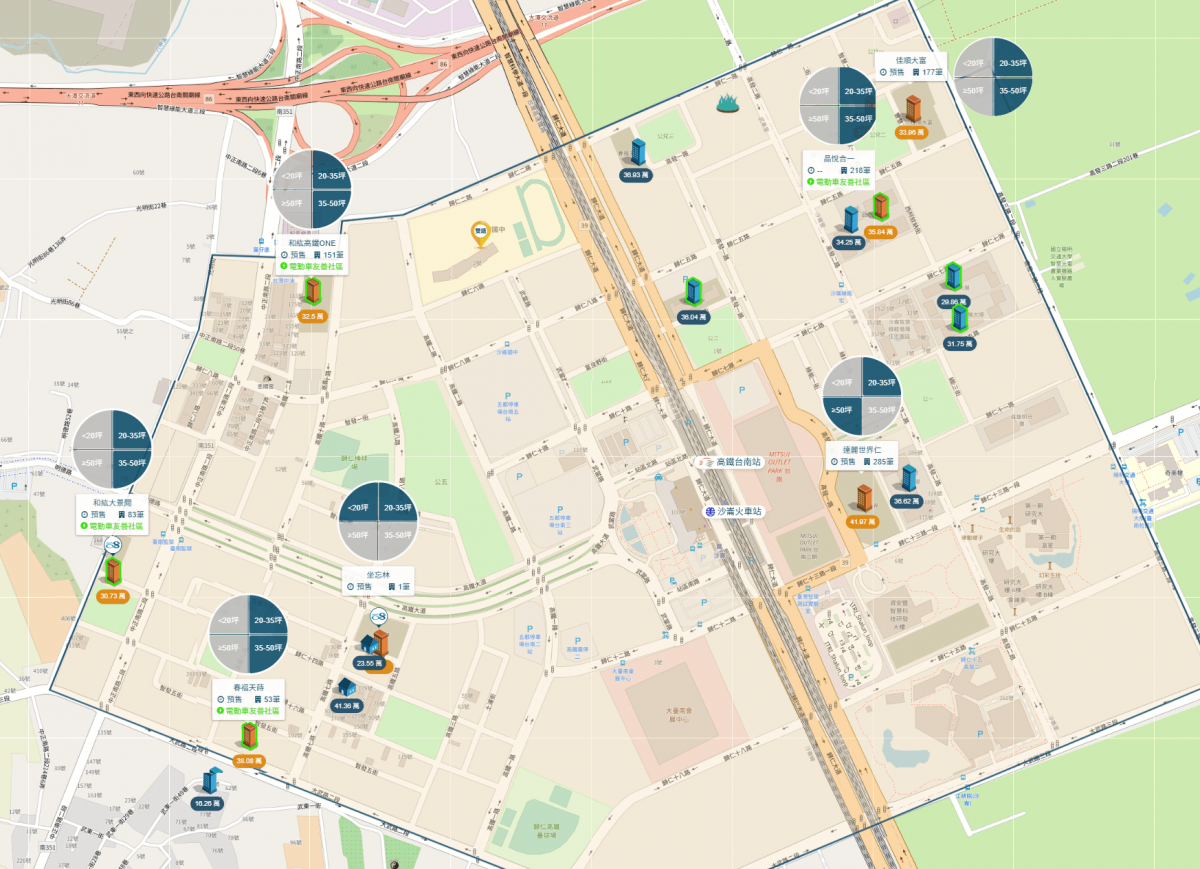Select the building marker priced 30.73萬
The height and width of the screenshot is (869, 1200).
(x=114, y=572)
